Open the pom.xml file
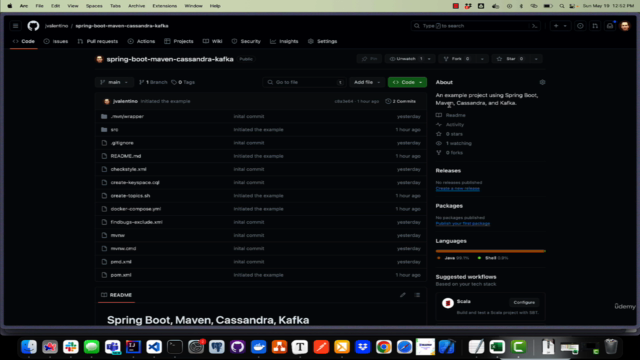This screenshot has width=640, height=360. tap(121, 275)
